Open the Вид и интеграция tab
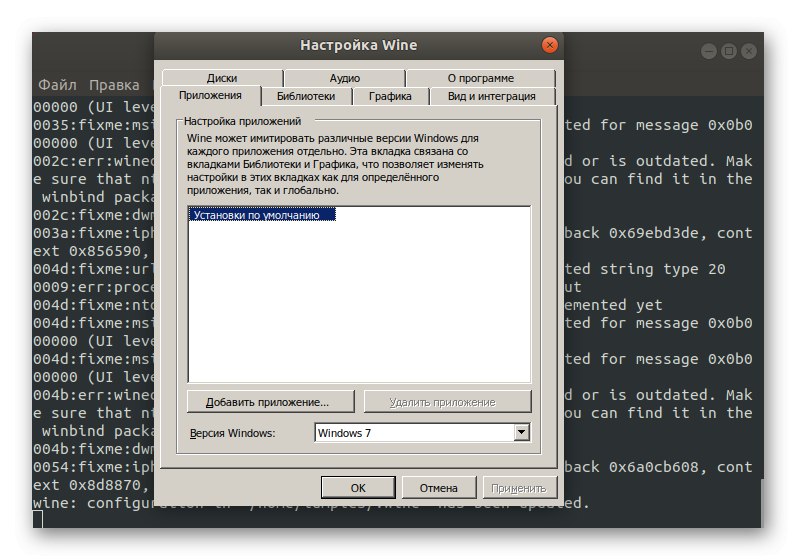This screenshot has width=796, height=560. 492,96
